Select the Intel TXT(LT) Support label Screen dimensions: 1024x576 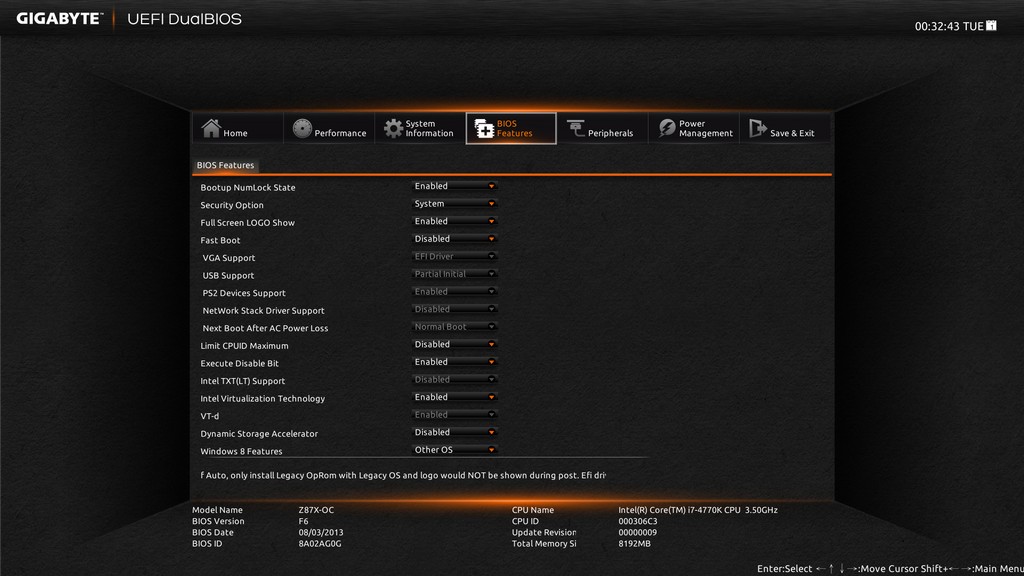[242, 381]
